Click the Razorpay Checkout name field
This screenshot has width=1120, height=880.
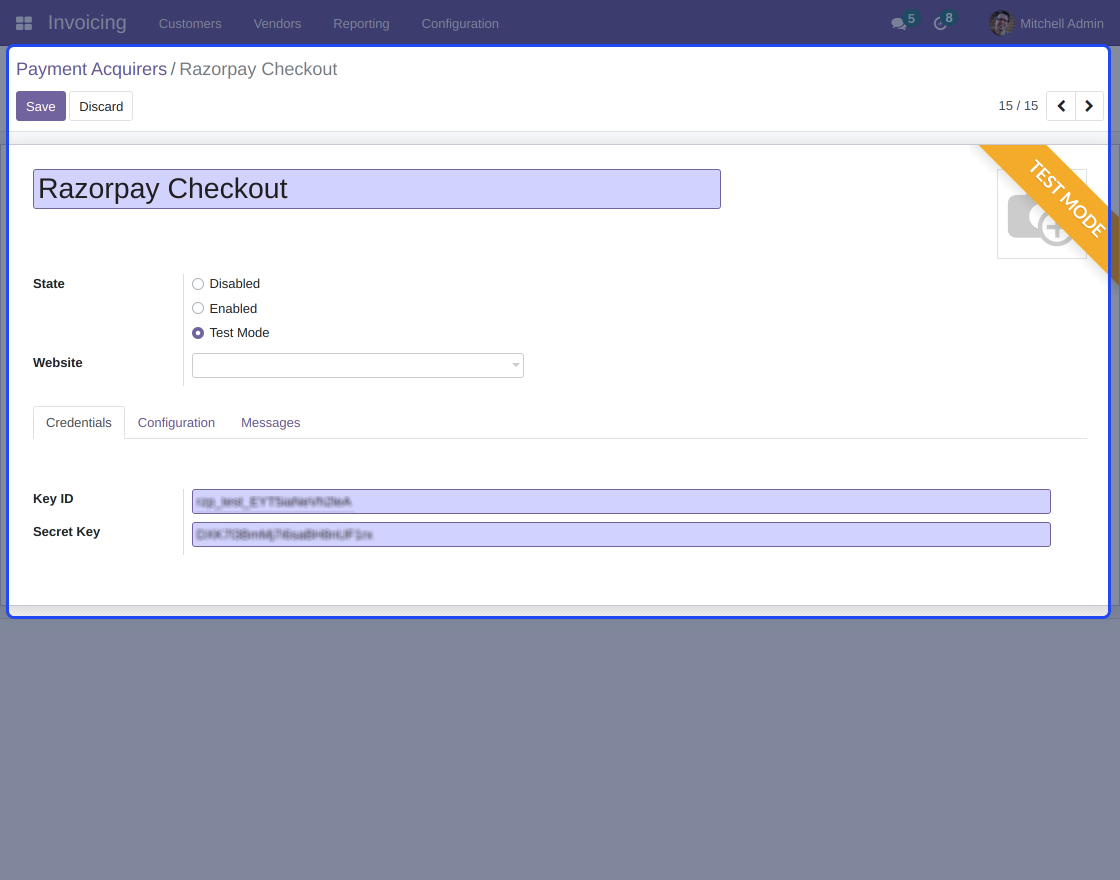[377, 189]
